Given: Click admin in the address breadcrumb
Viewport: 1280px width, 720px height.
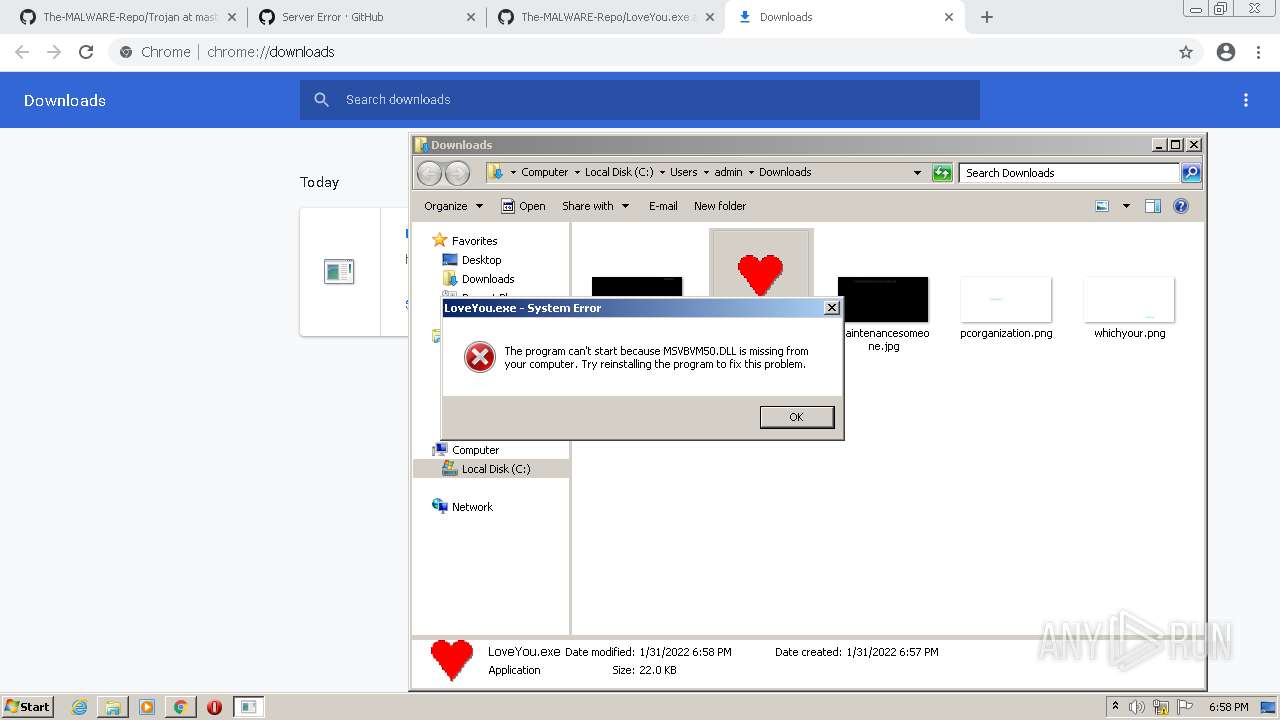Looking at the screenshot, I should tap(728, 172).
